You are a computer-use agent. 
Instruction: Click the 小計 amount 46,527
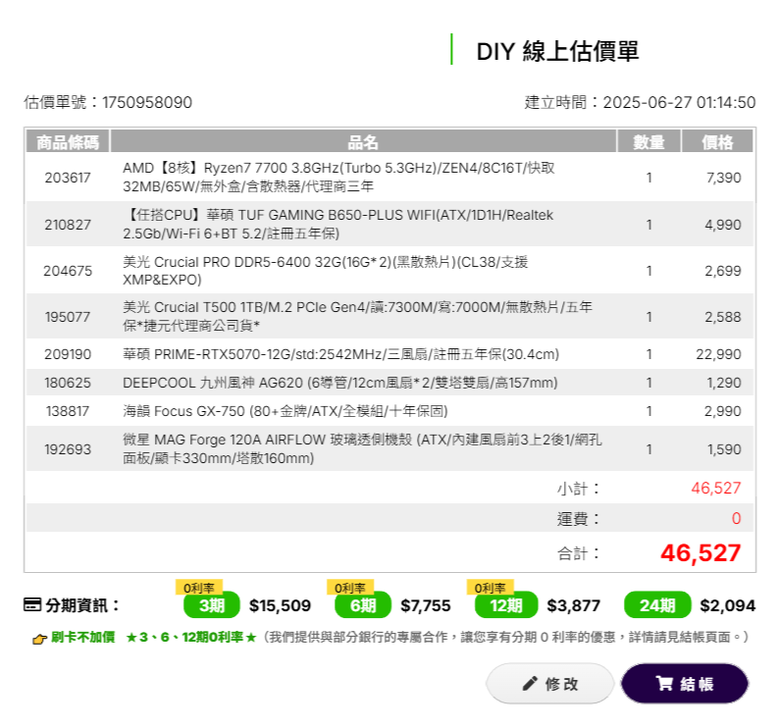click(716, 488)
